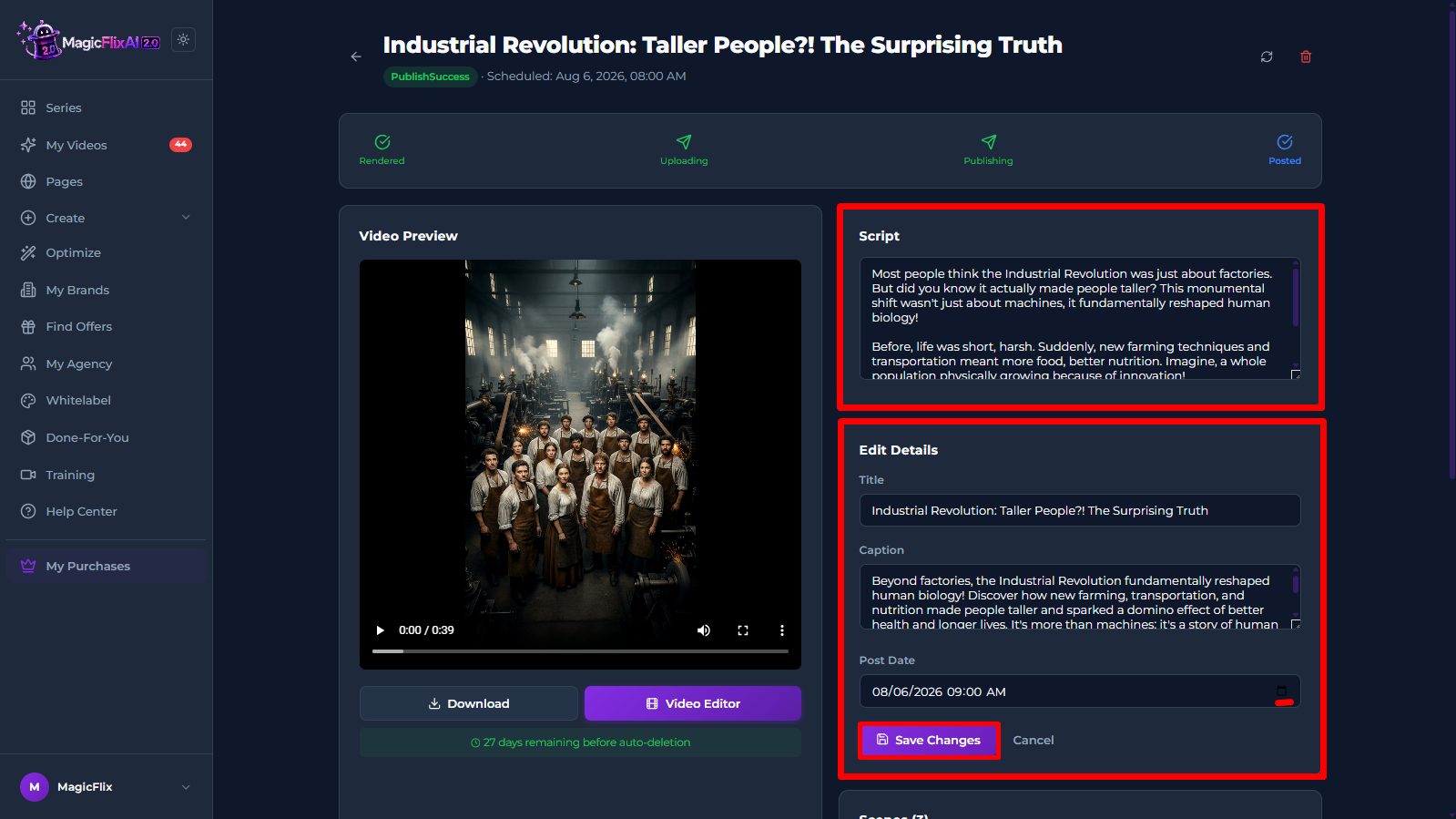Mute the video with the speaker icon
The width and height of the screenshot is (1456, 819).
[704, 630]
